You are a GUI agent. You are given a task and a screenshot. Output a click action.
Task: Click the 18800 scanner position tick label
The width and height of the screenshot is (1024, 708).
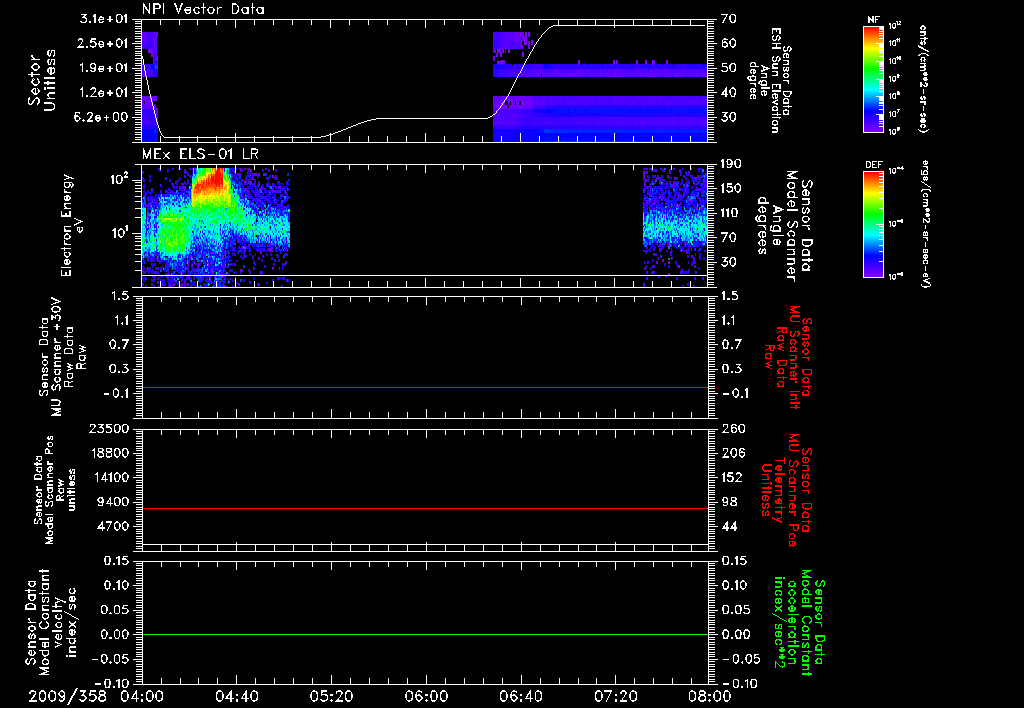point(110,453)
